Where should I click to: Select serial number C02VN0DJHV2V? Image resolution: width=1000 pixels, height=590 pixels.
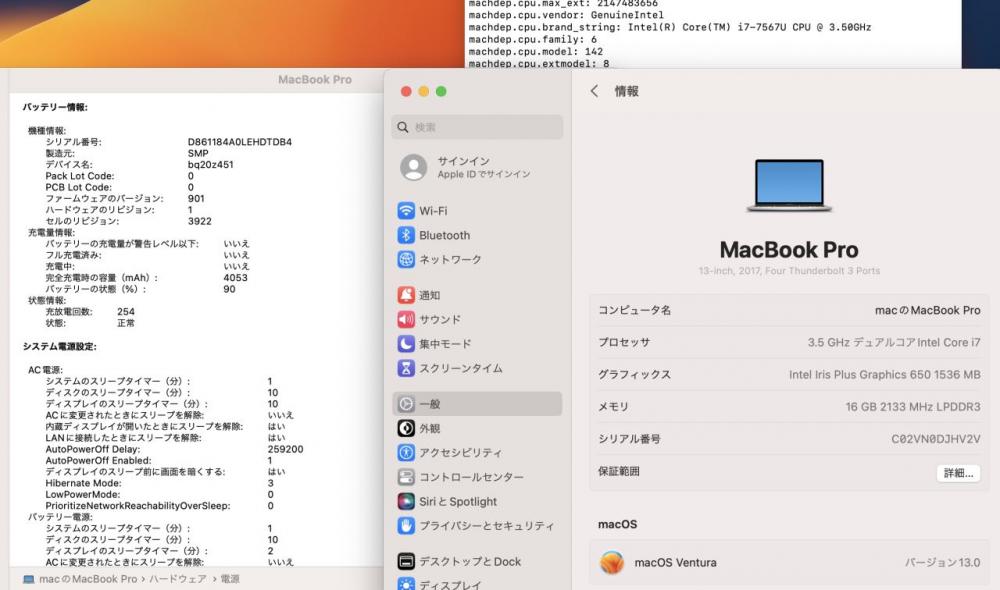point(936,439)
